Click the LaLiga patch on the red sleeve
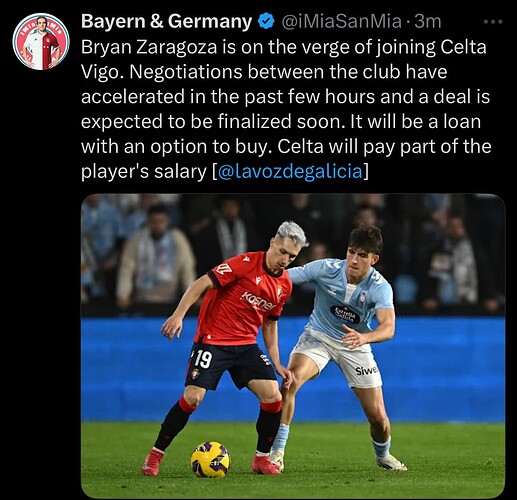Screen dimensions: 517x500 coord(222,269)
